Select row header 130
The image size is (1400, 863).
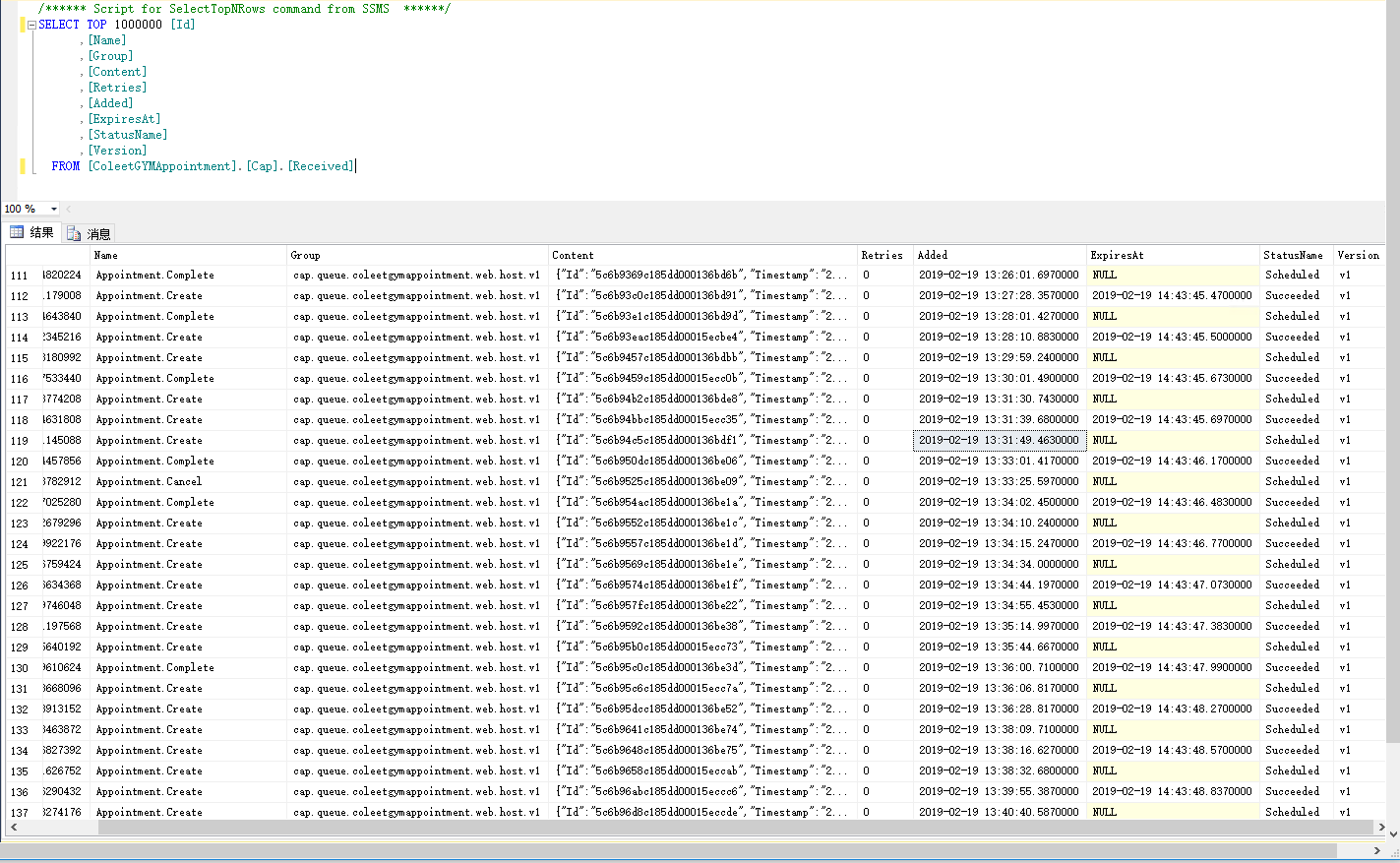[x=22, y=668]
